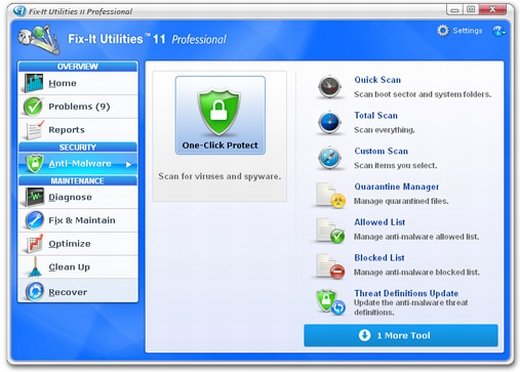Click the Blocked List red stop icon
520x372 pixels.
click(331, 266)
